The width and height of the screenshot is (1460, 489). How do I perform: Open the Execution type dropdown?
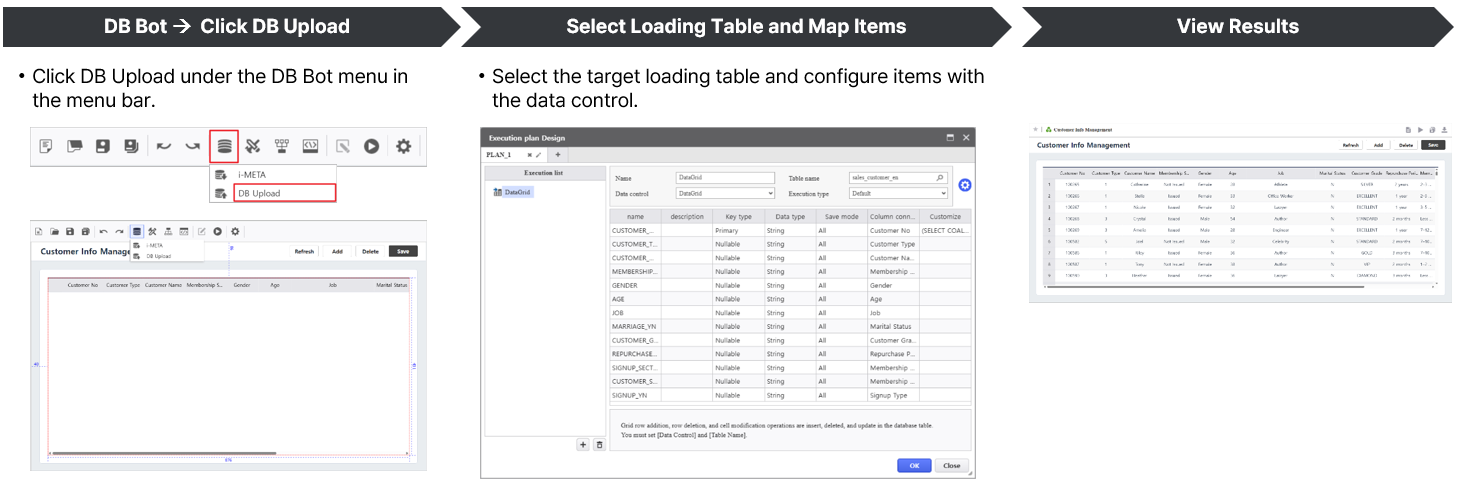(x=897, y=193)
